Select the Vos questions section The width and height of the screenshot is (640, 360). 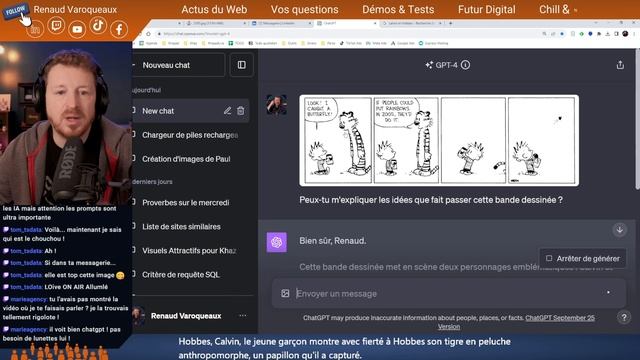pos(304,9)
